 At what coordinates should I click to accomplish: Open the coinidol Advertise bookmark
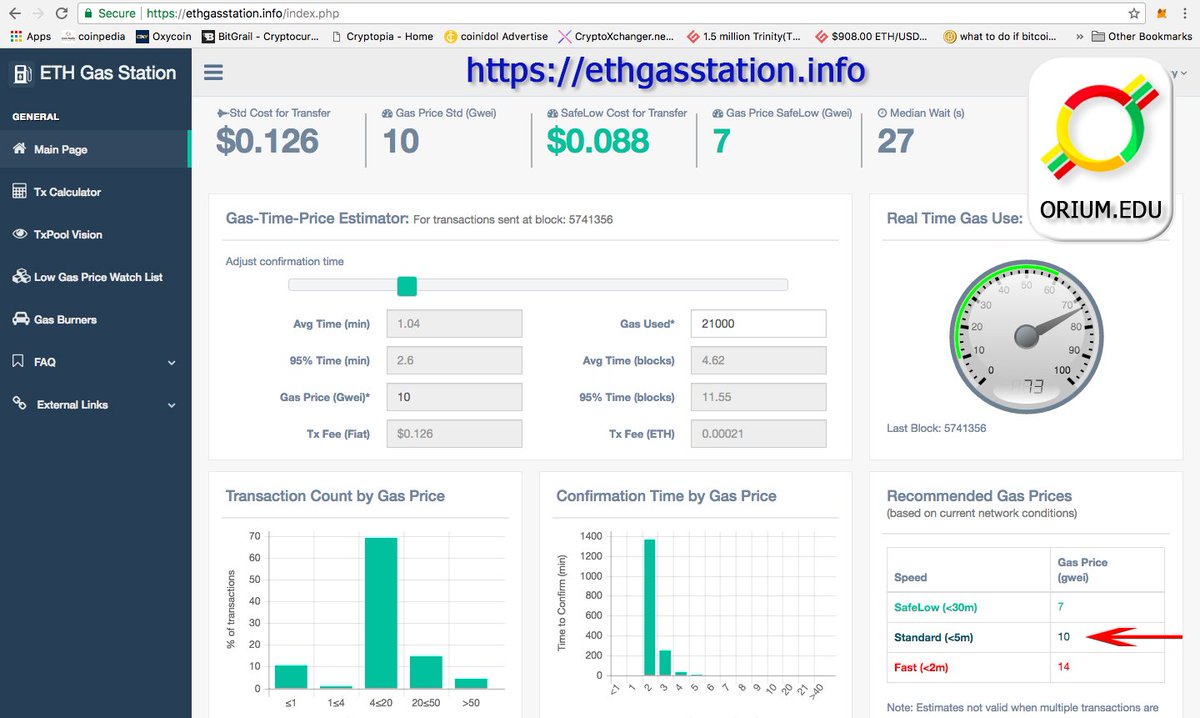(x=496, y=37)
